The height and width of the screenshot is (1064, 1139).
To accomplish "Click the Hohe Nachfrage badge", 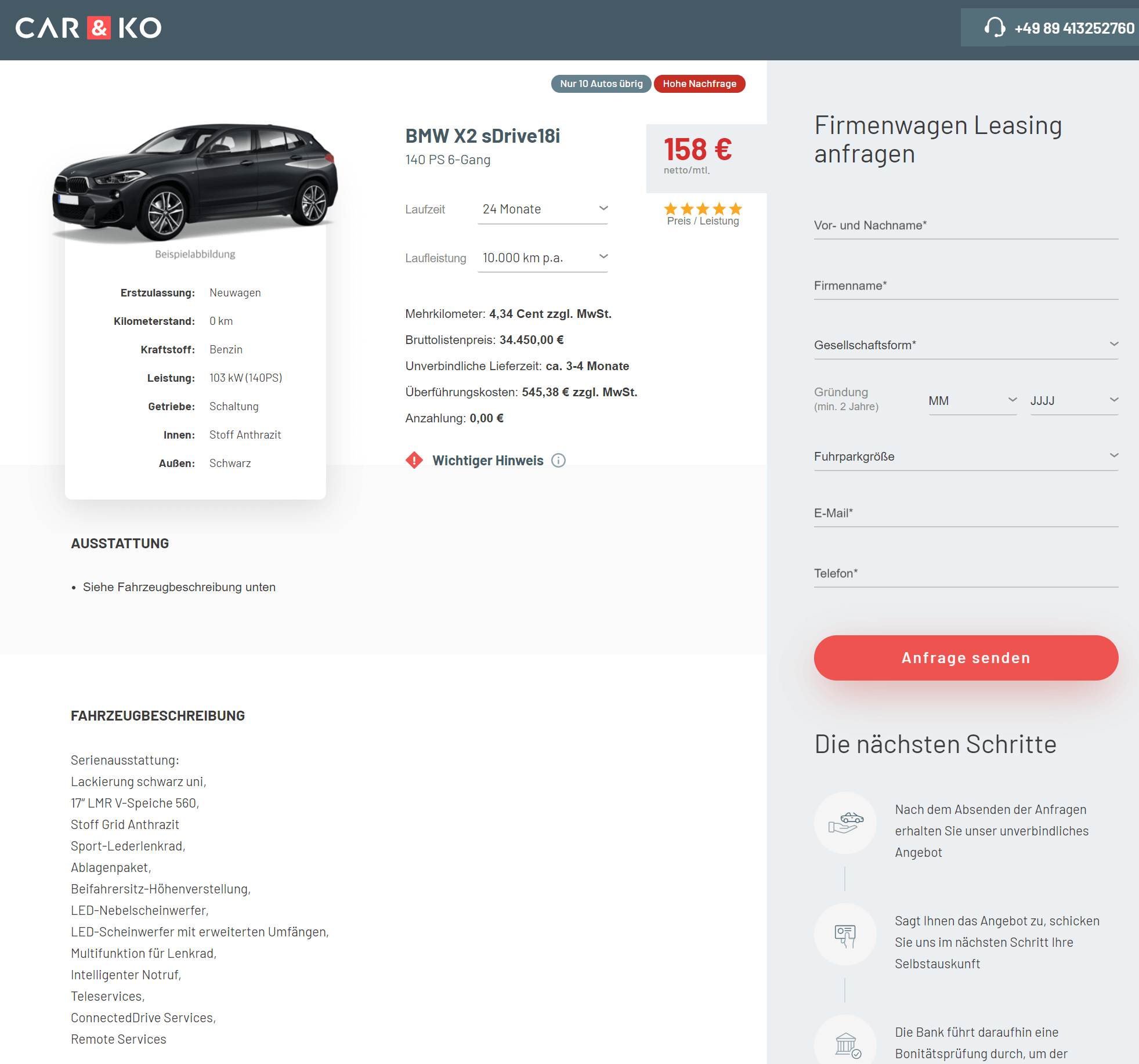I will tap(699, 84).
